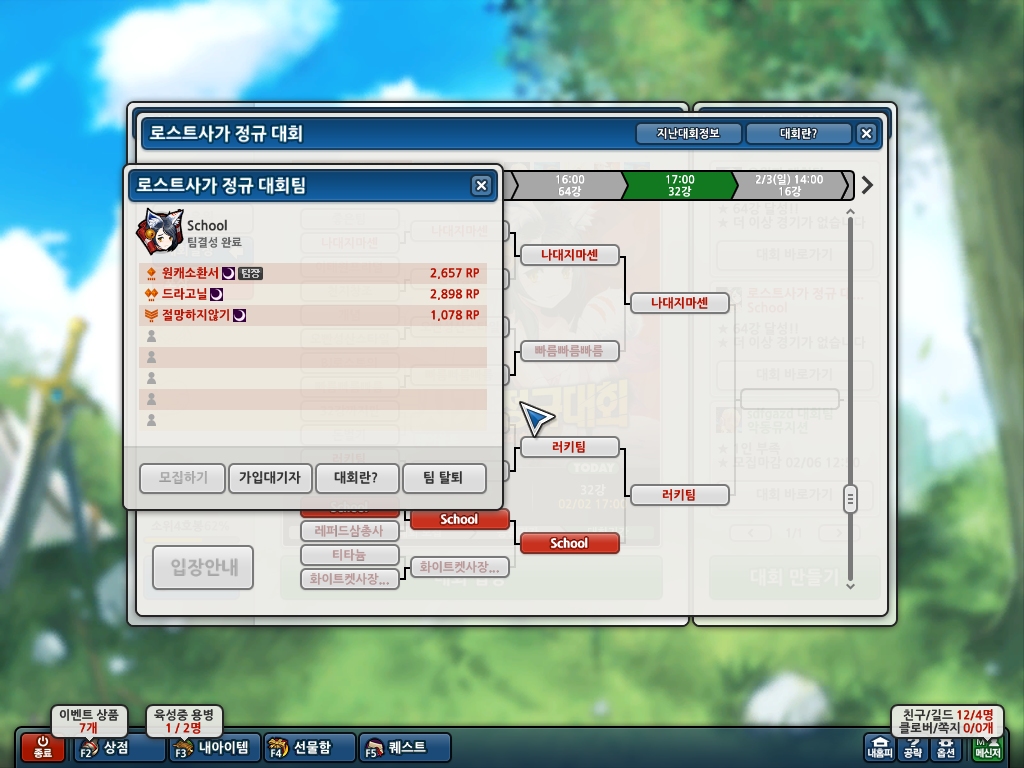
Task: Click the 가입대기자 button
Action: click(269, 478)
